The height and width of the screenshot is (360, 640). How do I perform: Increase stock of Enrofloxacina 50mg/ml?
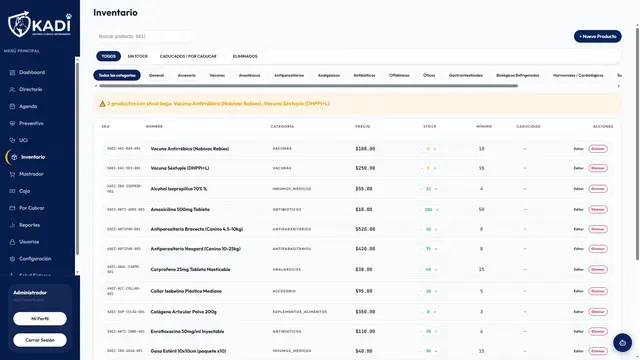coord(436,331)
